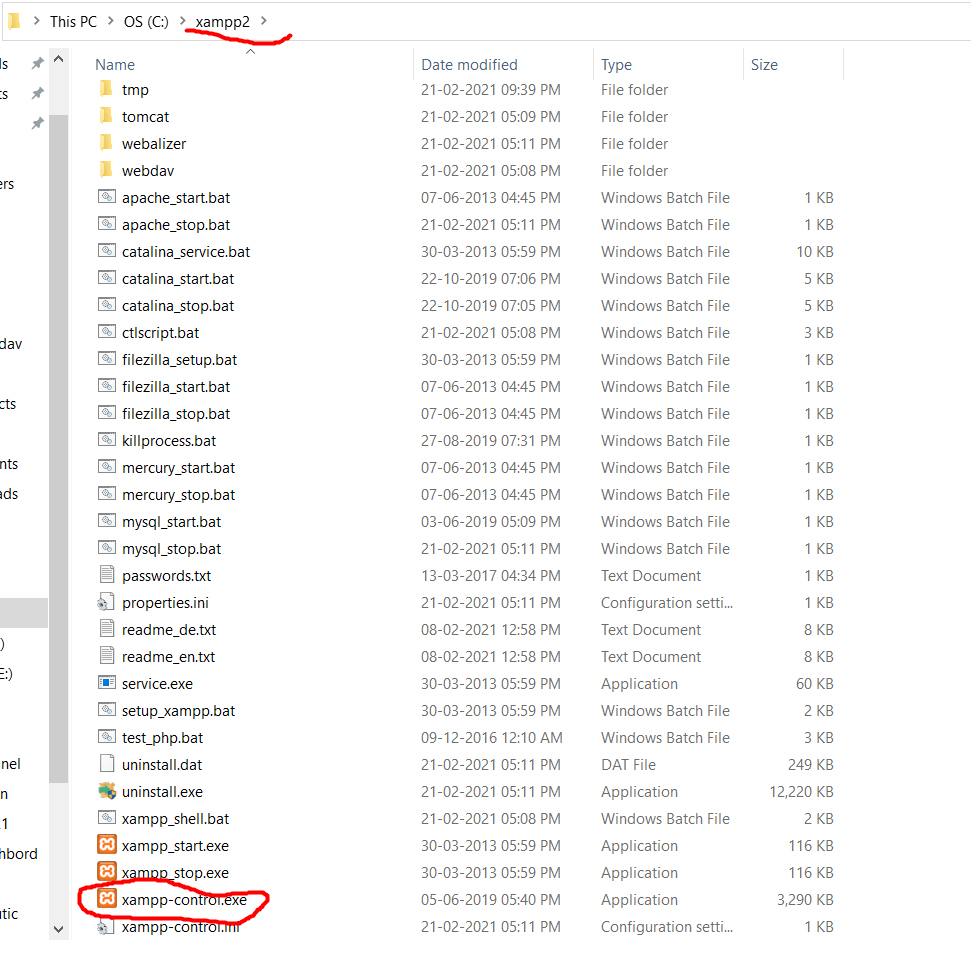Select the readme_de.txt file name
The height and width of the screenshot is (965, 971).
[169, 629]
